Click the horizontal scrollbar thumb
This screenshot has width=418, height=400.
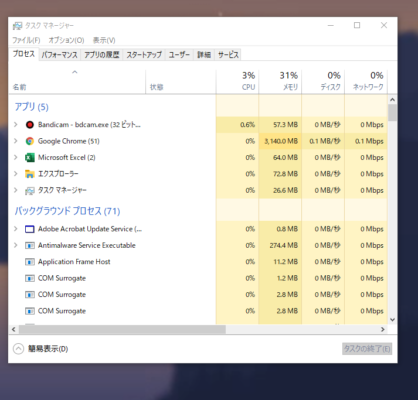(122, 329)
